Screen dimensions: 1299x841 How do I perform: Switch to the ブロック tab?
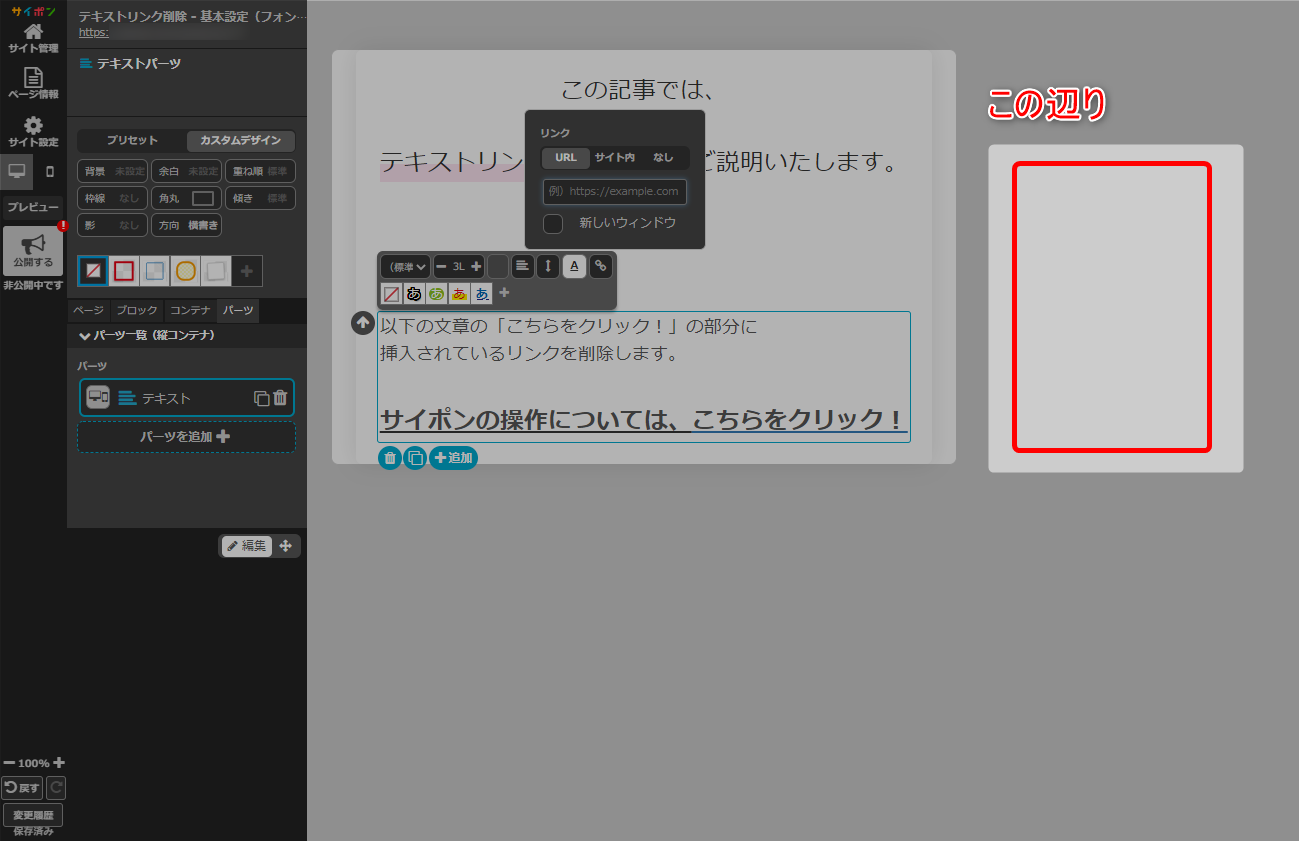[136, 311]
